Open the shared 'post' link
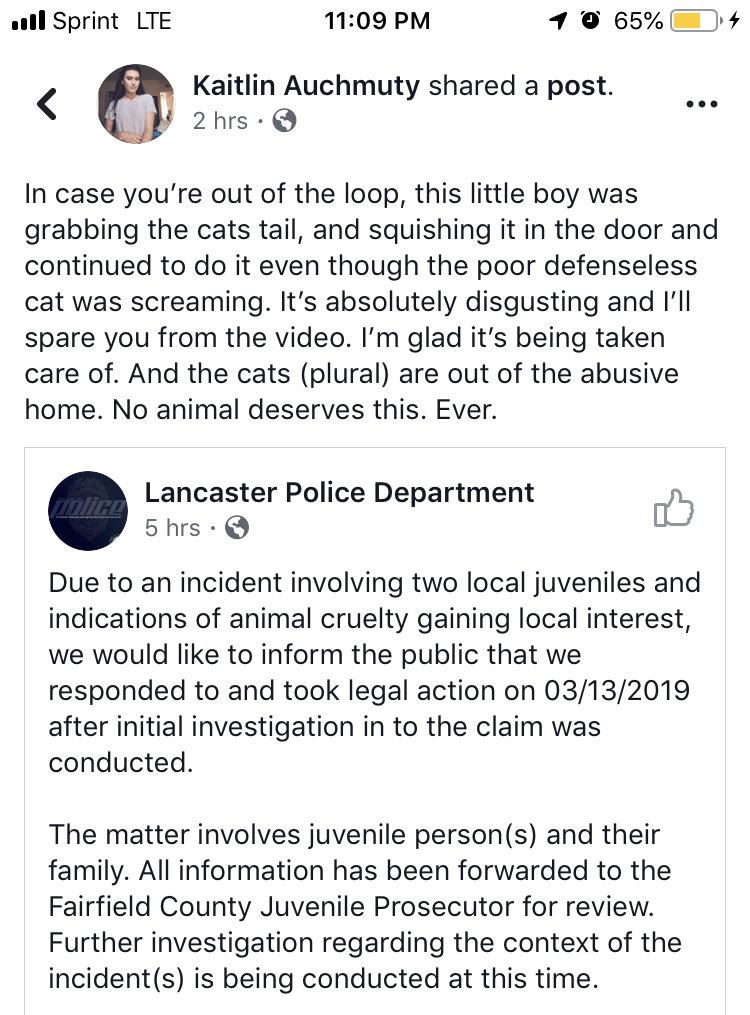 coord(577,86)
